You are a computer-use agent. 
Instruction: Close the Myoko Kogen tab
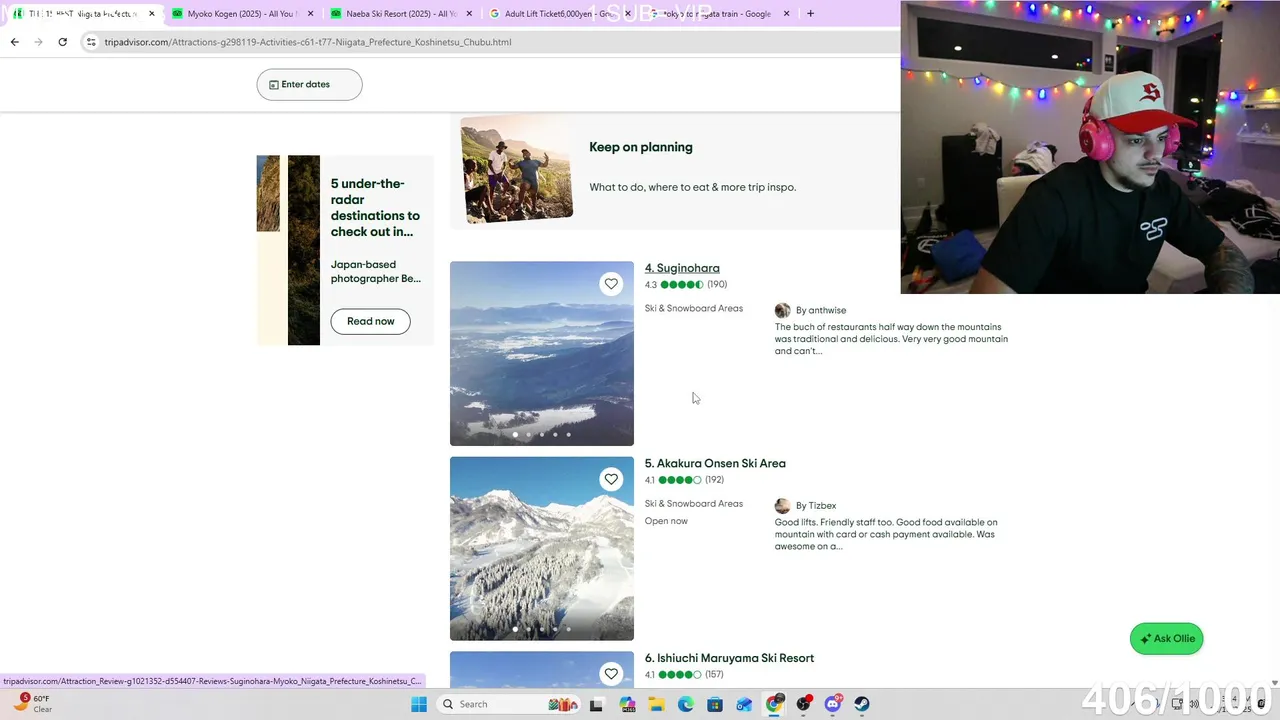tap(310, 14)
